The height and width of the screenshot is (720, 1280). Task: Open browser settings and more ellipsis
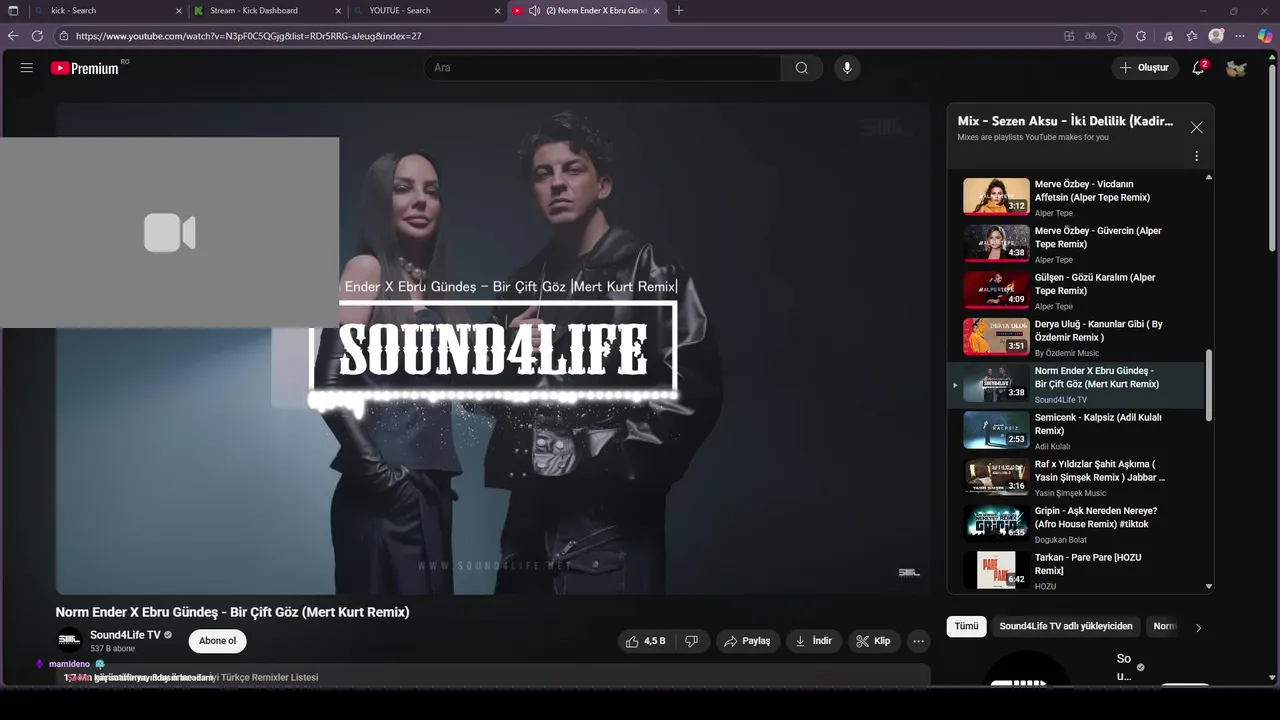point(1240,36)
